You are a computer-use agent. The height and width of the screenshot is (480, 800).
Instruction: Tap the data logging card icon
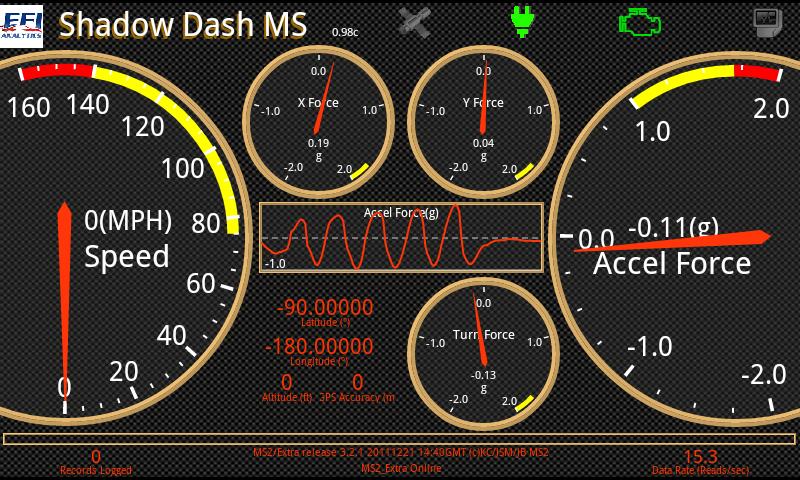(768, 22)
